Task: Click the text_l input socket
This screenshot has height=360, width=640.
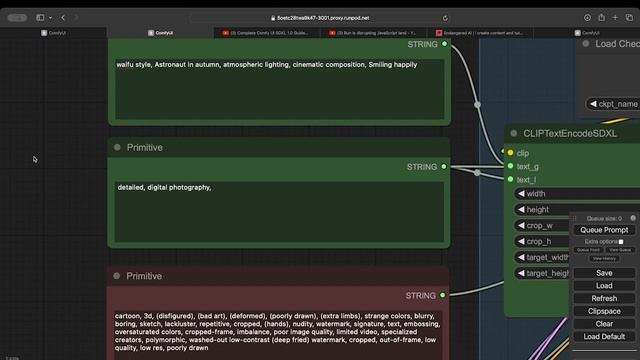Action: point(510,179)
